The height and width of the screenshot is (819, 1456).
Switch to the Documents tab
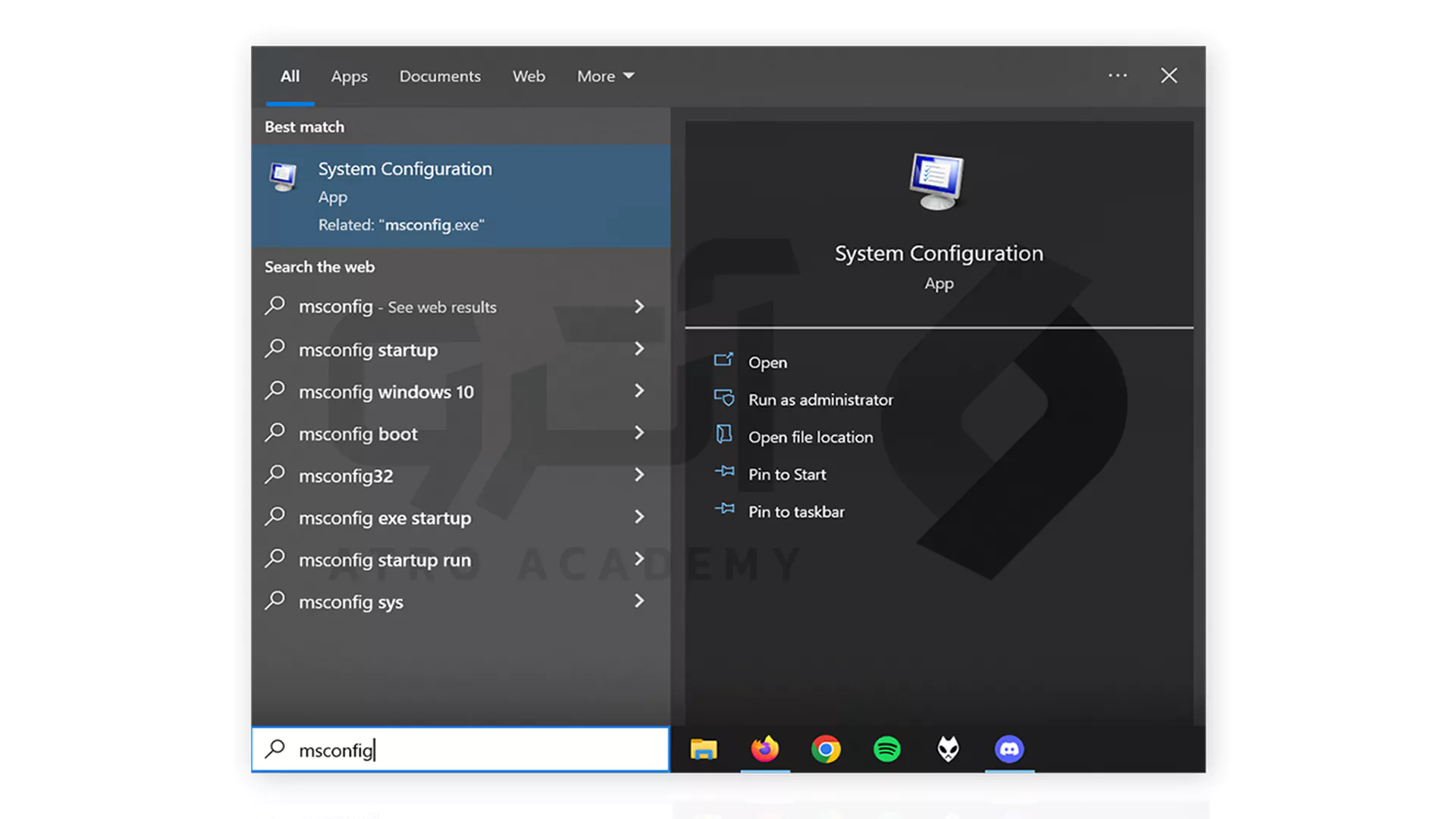440,77
